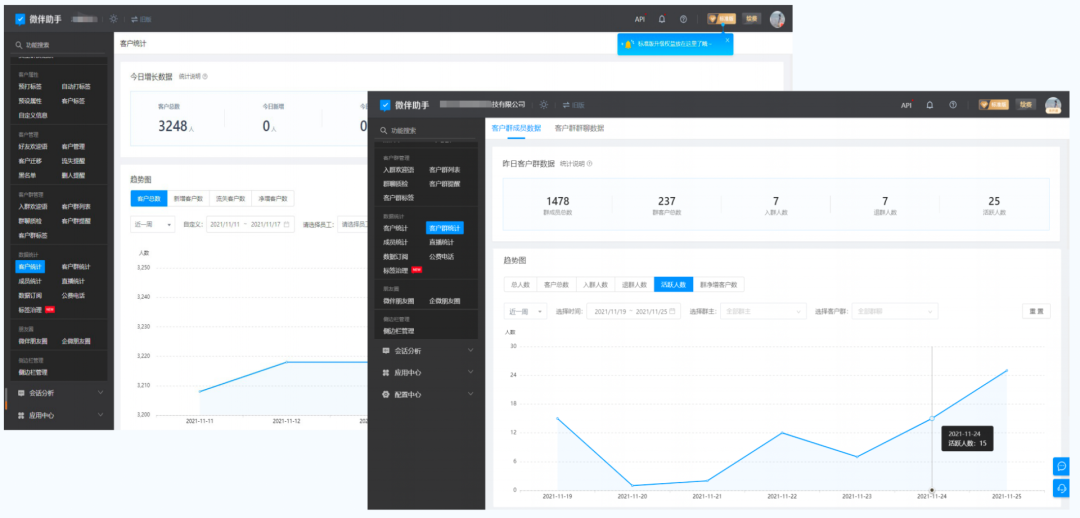The width and height of the screenshot is (1080, 518).
Task: Click the 统计说明 info icon beside 昨日客户群数据
Action: (589, 163)
